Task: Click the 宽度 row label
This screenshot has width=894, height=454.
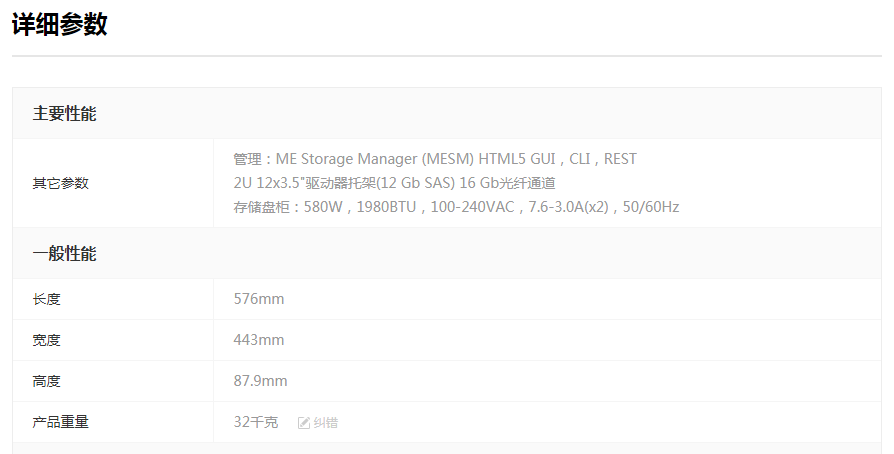Action: [46, 340]
